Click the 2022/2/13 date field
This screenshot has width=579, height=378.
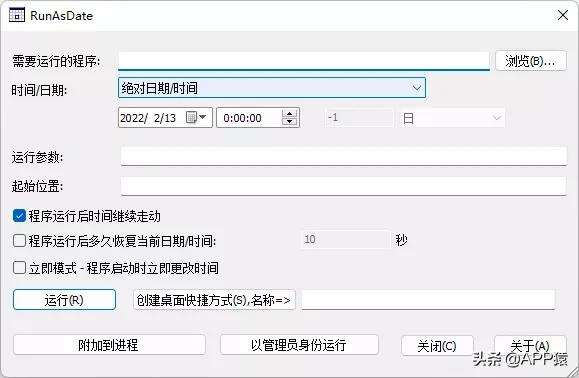[165, 118]
